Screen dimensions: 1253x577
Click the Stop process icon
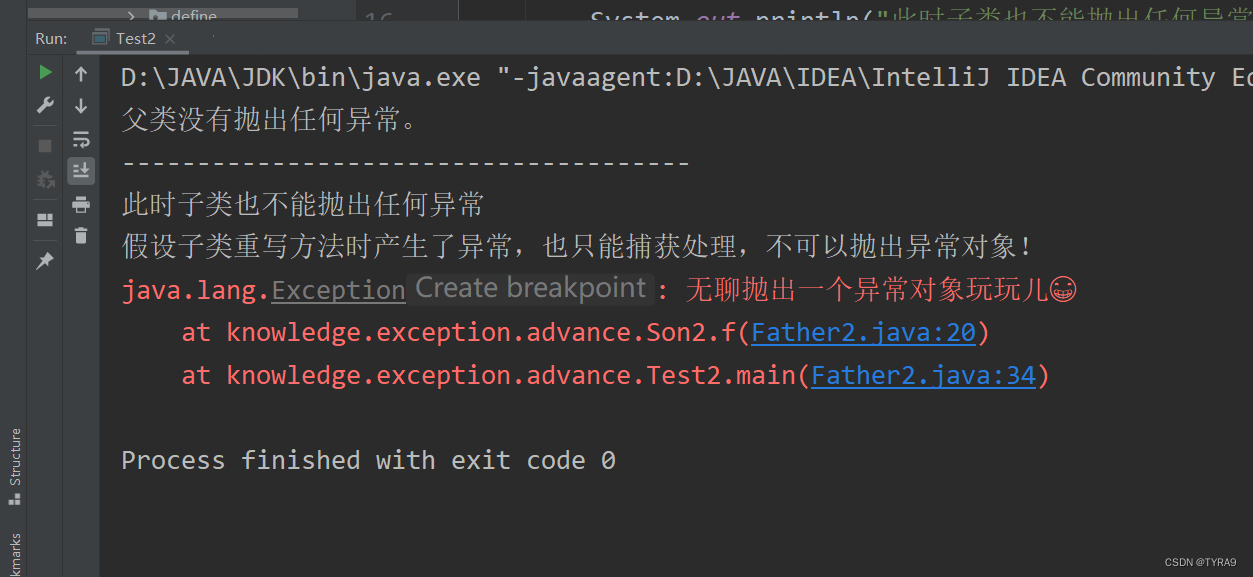point(44,144)
